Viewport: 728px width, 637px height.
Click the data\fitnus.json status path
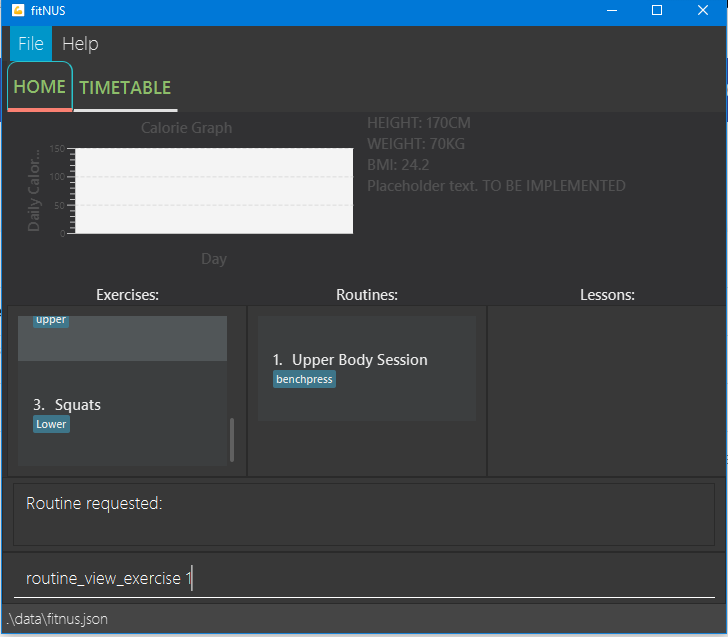[58, 619]
